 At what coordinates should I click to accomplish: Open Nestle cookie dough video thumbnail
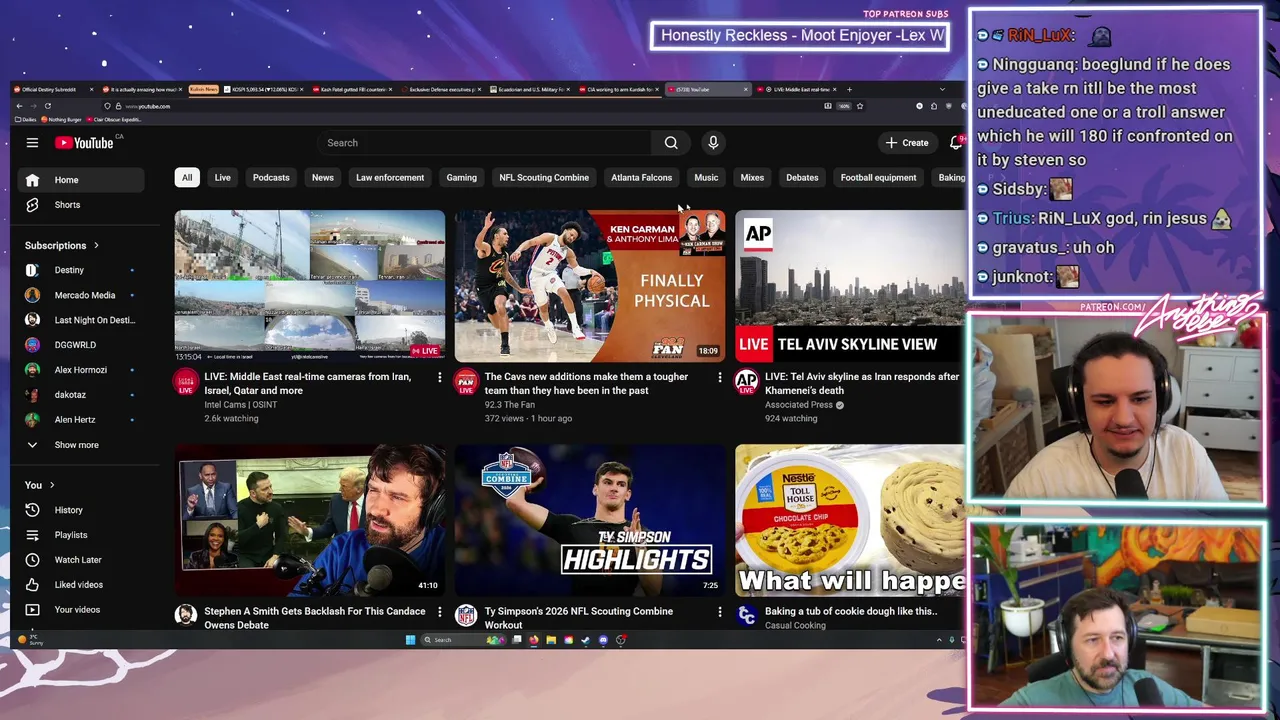click(850, 520)
